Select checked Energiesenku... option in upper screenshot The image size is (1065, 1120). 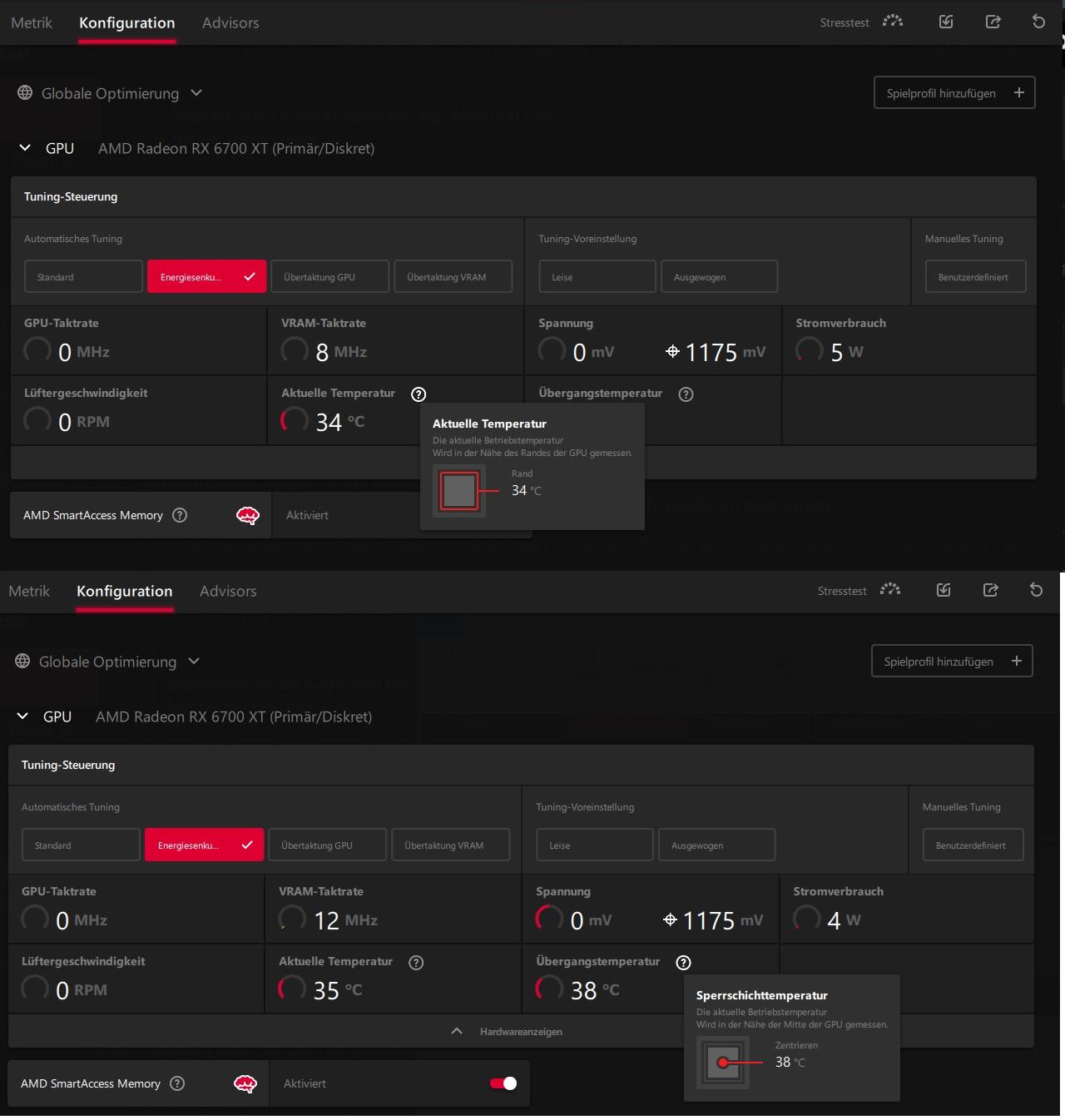206,277
